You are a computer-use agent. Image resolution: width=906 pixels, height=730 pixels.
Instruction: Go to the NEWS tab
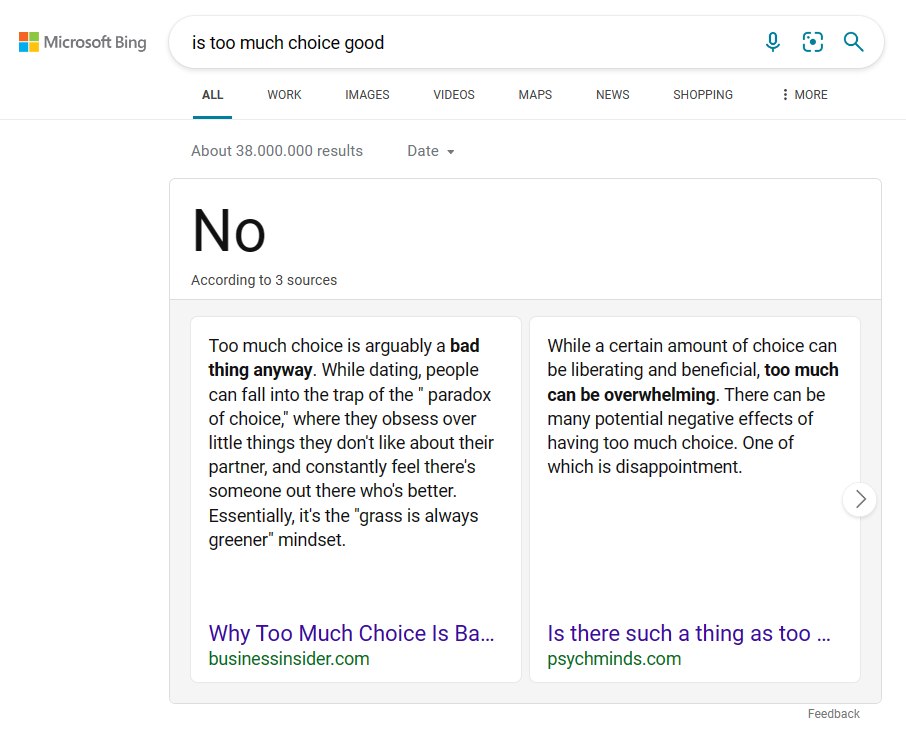[x=612, y=95]
